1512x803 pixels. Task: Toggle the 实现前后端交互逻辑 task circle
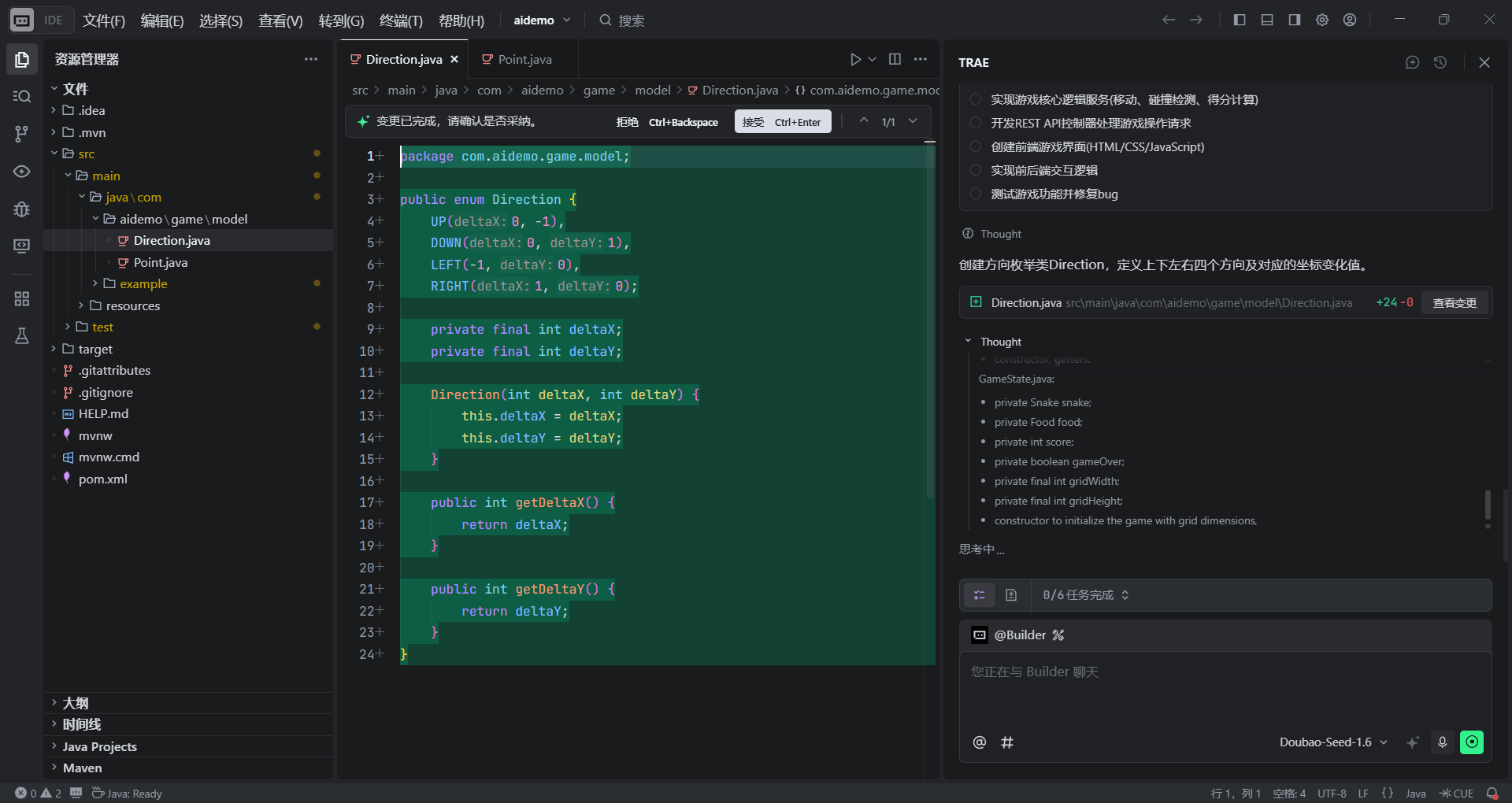(976, 170)
